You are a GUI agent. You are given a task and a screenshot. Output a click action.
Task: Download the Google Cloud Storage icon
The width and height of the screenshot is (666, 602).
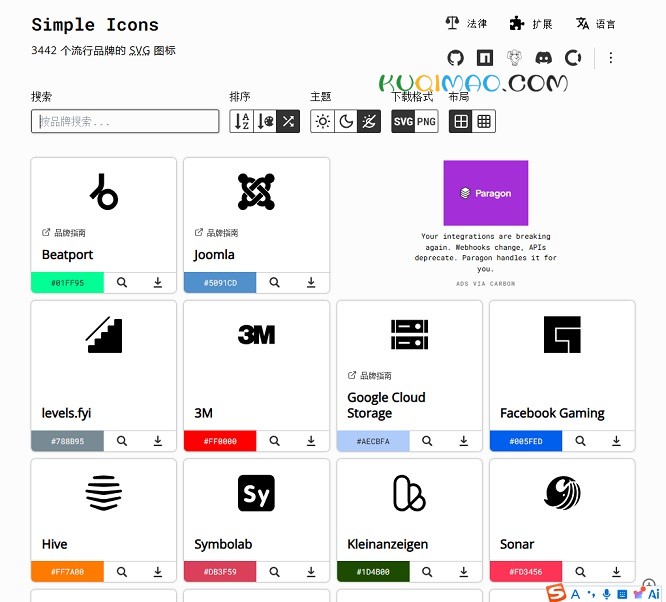464,441
